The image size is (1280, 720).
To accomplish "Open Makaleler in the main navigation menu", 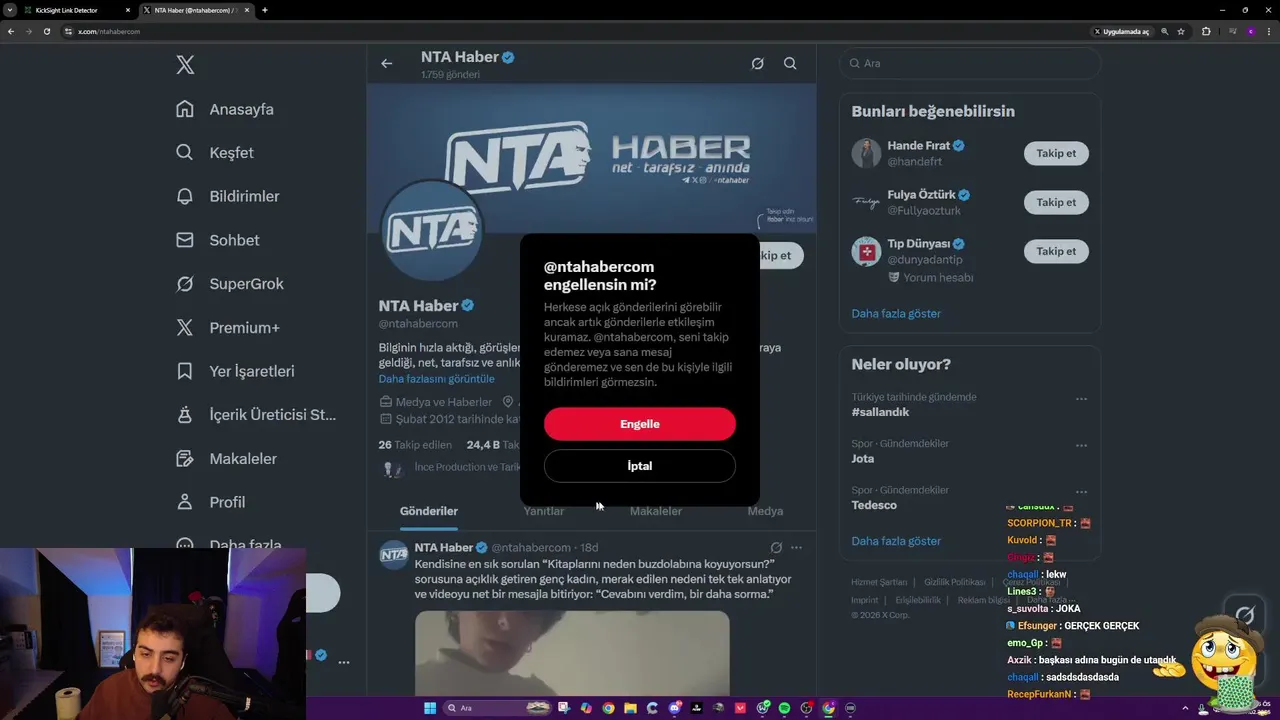I will (x=227, y=459).
